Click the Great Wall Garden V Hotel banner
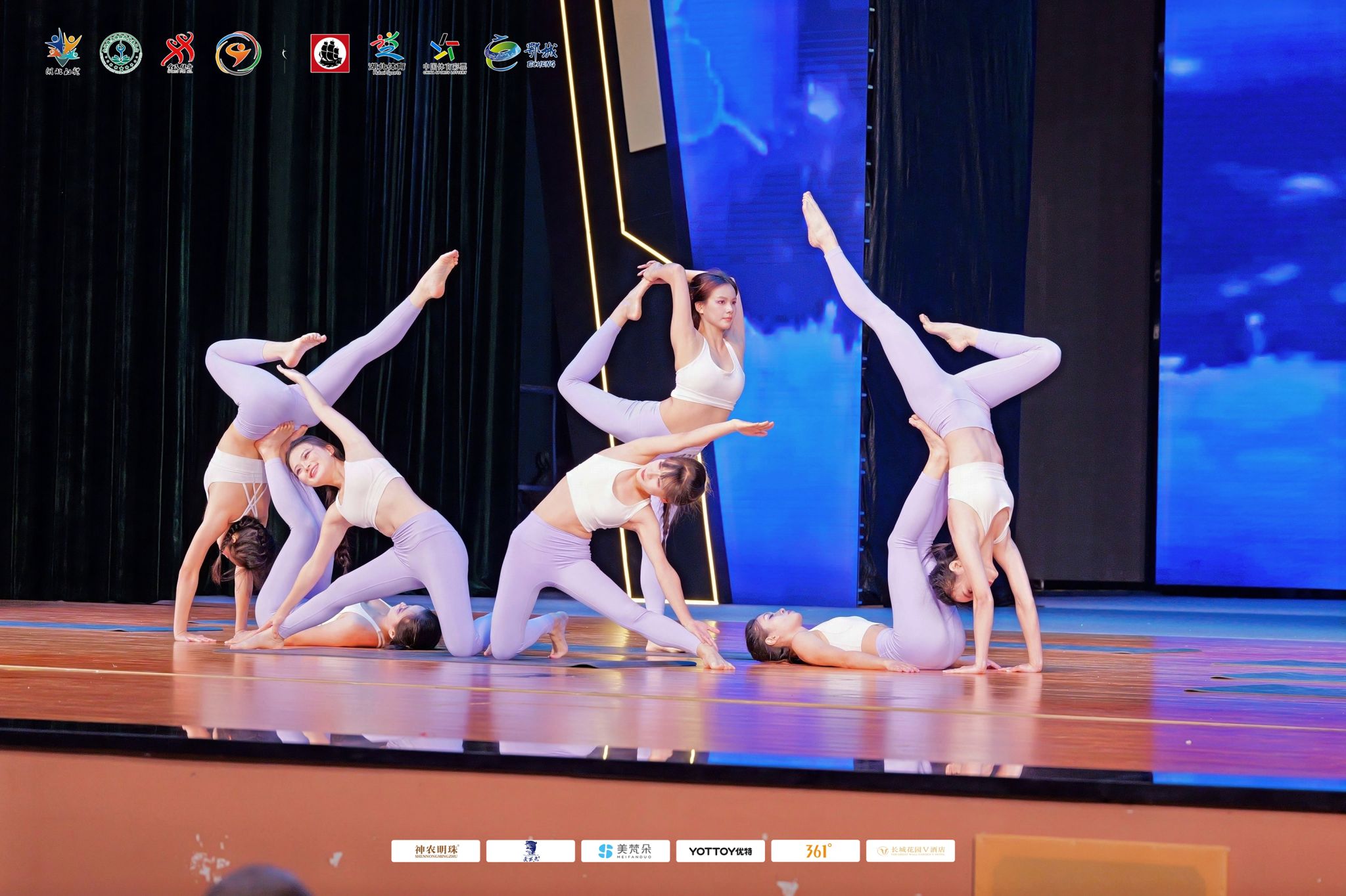 tap(910, 851)
